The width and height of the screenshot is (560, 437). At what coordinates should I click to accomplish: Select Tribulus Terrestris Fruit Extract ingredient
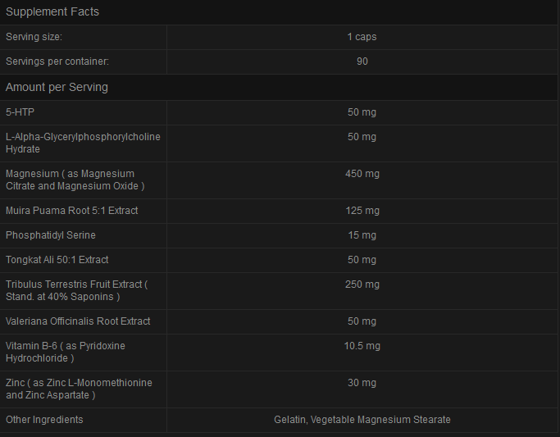[x=77, y=290]
